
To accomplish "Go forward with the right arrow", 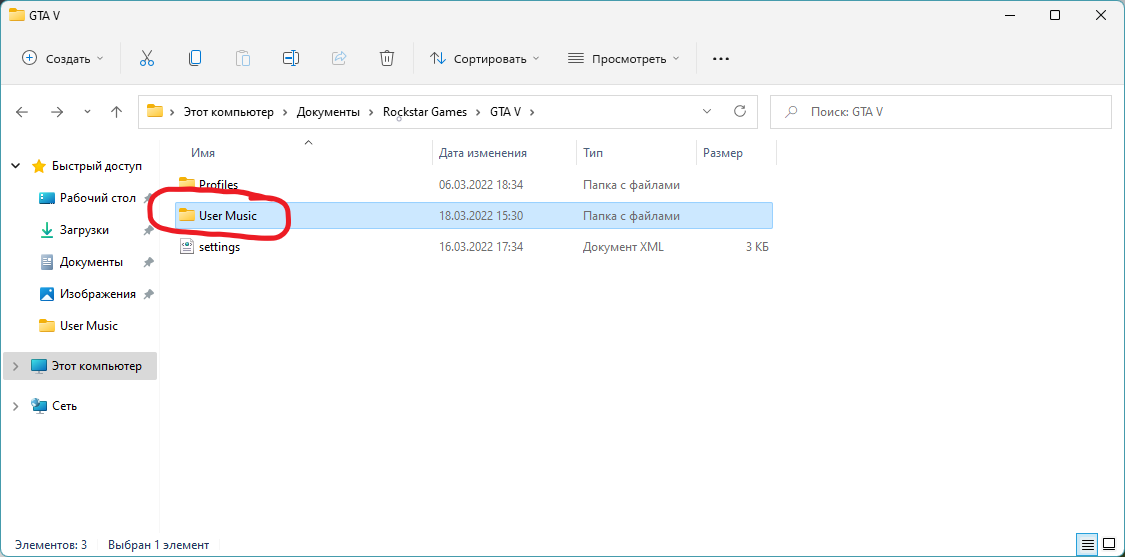I will point(57,112).
